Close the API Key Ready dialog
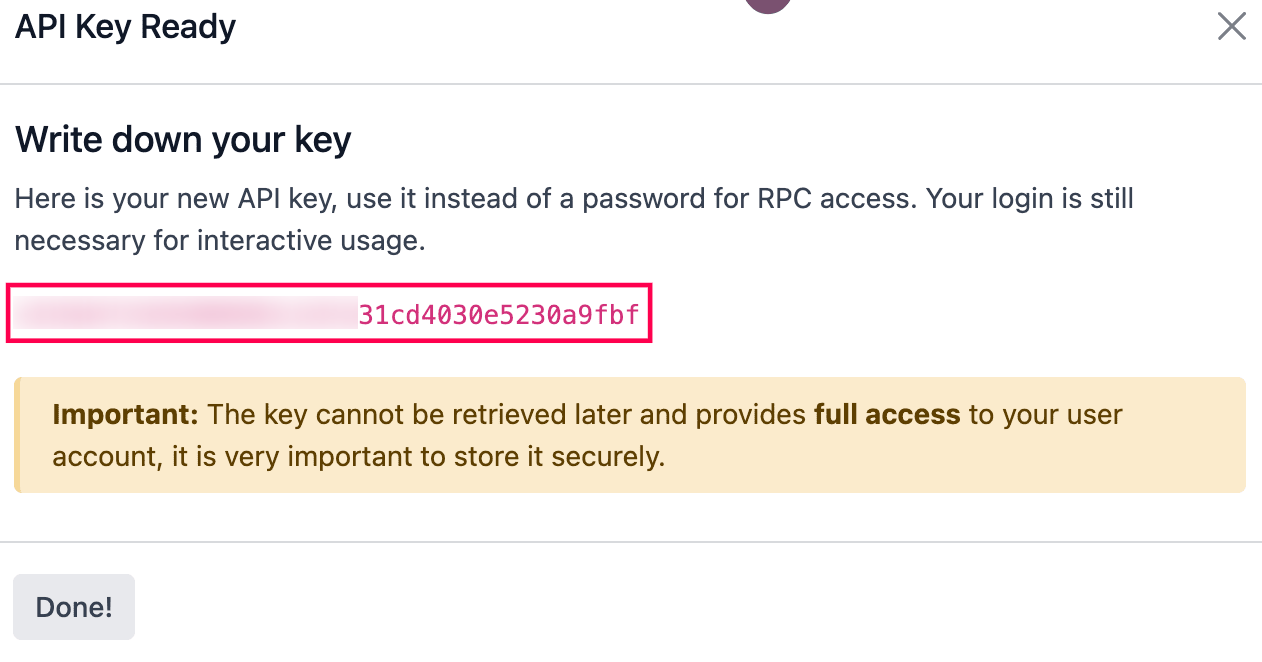The width and height of the screenshot is (1262, 662). pos(1231,27)
